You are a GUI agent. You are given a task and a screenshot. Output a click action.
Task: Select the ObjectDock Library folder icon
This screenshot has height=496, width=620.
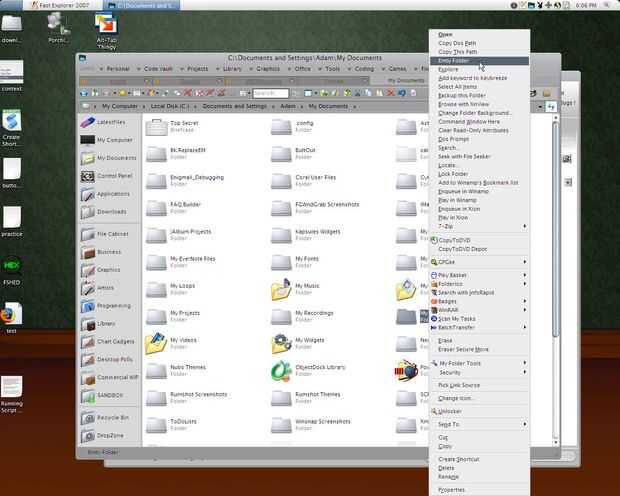pyautogui.click(x=281, y=371)
